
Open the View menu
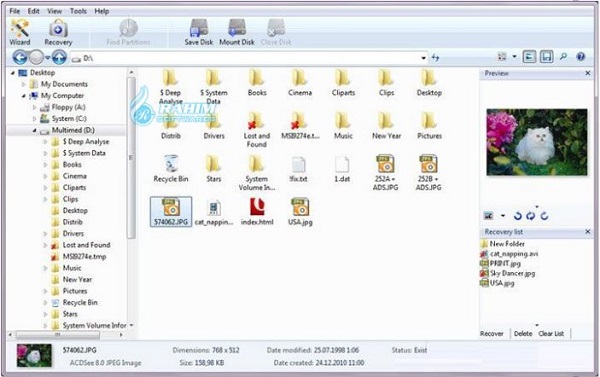54,11
